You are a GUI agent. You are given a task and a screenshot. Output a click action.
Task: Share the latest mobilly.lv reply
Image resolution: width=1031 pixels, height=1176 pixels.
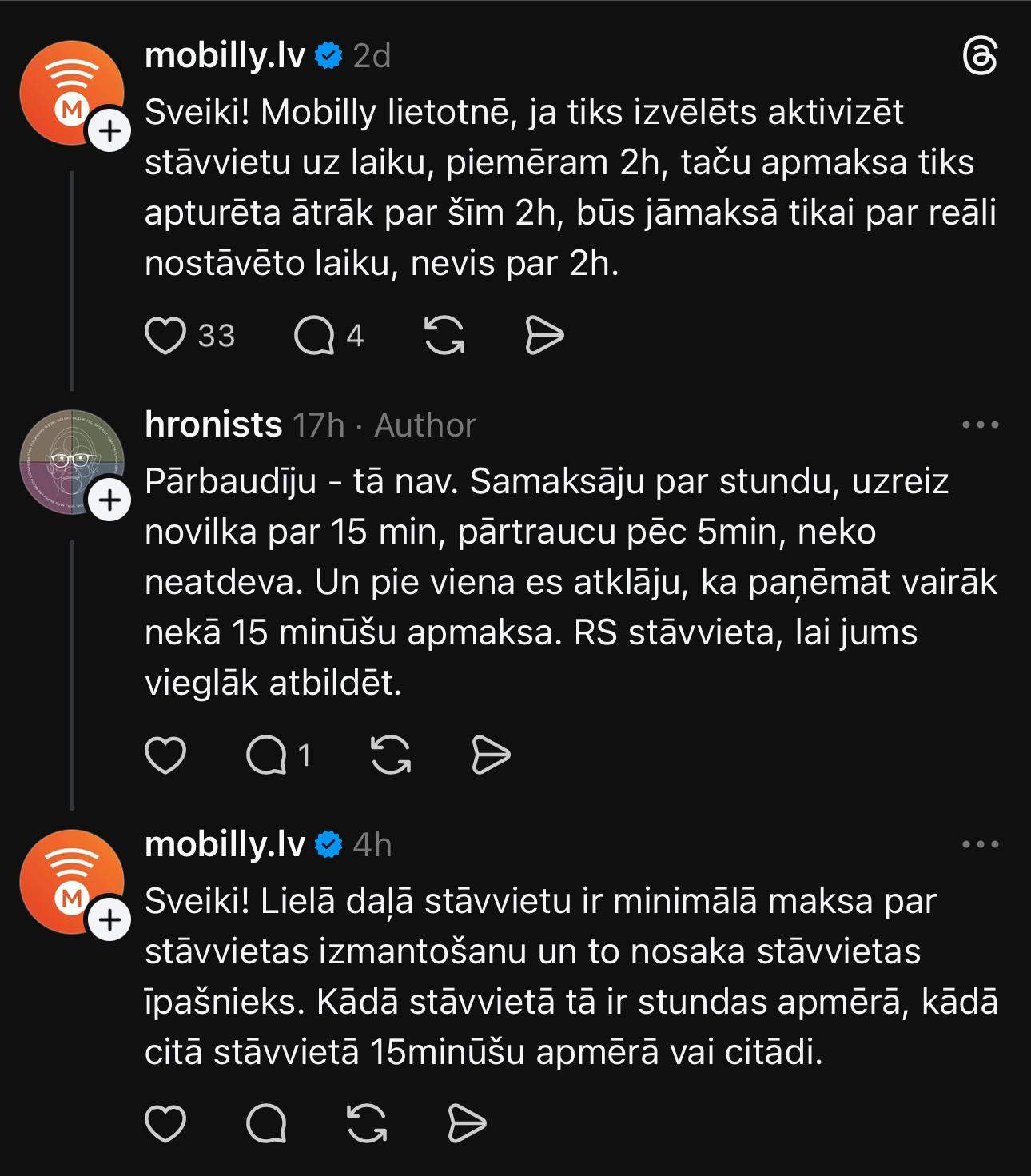click(467, 1124)
